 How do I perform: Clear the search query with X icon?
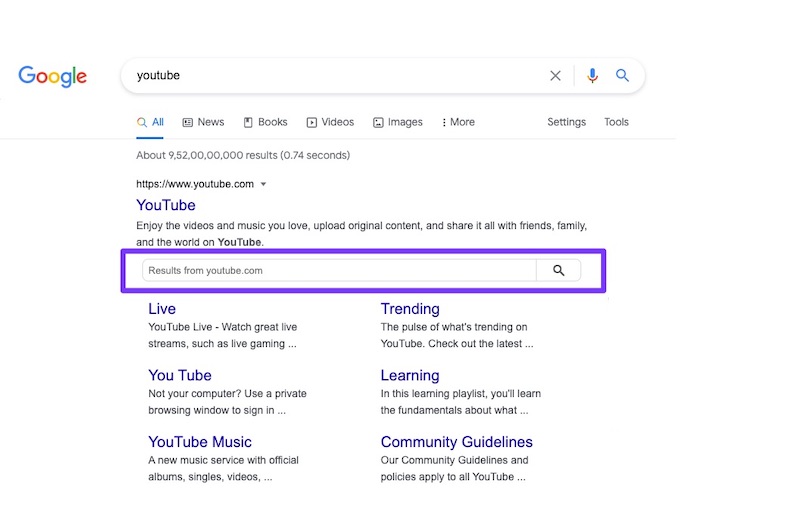coord(556,76)
